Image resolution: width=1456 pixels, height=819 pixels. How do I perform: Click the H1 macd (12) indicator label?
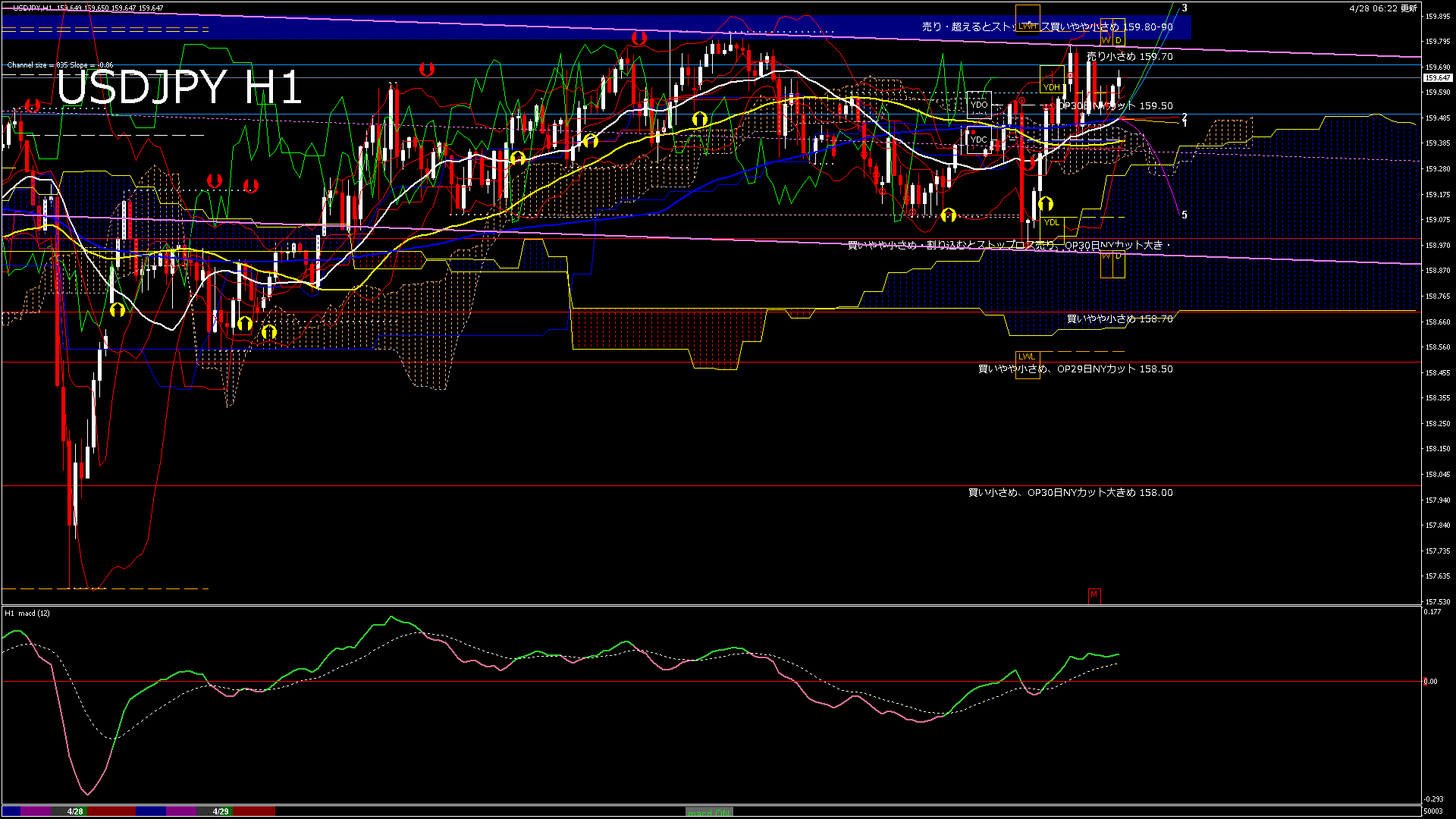pos(27,613)
